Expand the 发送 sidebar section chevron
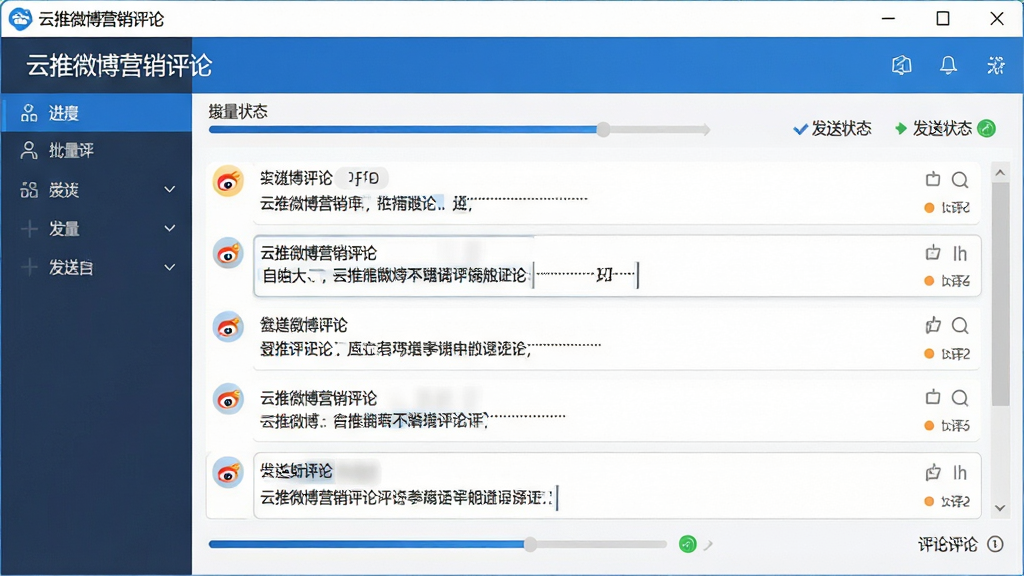Screen dimensions: 1024x576 (170, 189)
